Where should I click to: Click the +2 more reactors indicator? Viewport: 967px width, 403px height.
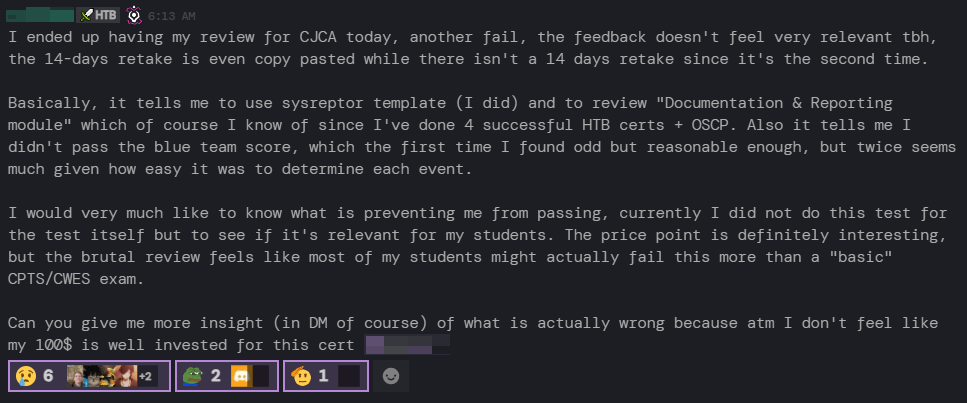coord(146,377)
